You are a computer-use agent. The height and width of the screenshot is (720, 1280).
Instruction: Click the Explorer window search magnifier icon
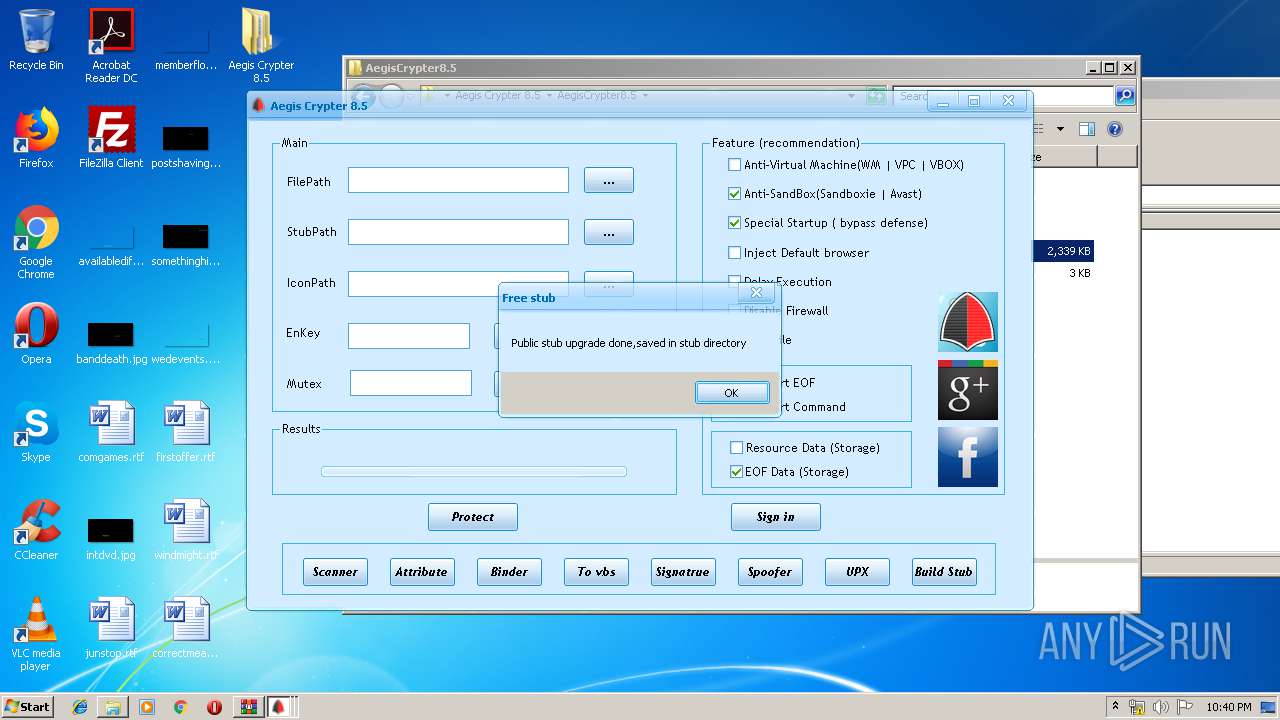1125,96
